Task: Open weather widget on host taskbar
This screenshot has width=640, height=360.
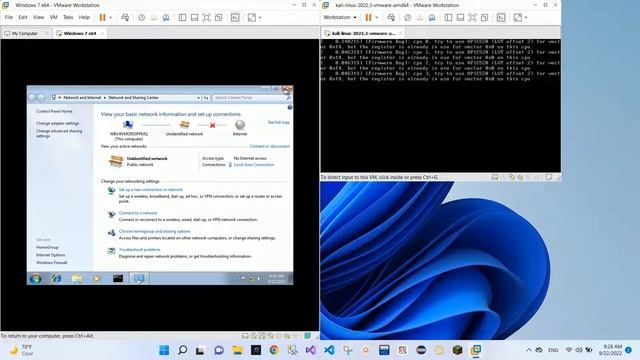Action: coord(22,350)
